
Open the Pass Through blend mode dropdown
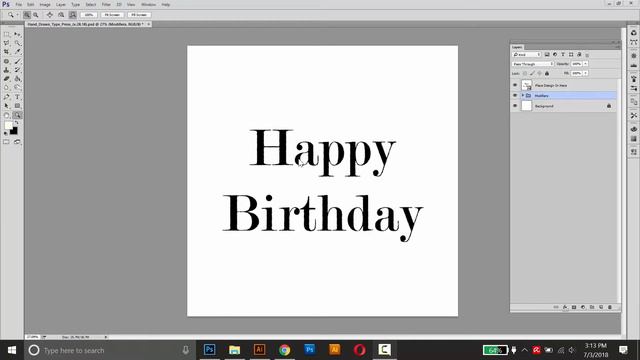pyautogui.click(x=533, y=64)
